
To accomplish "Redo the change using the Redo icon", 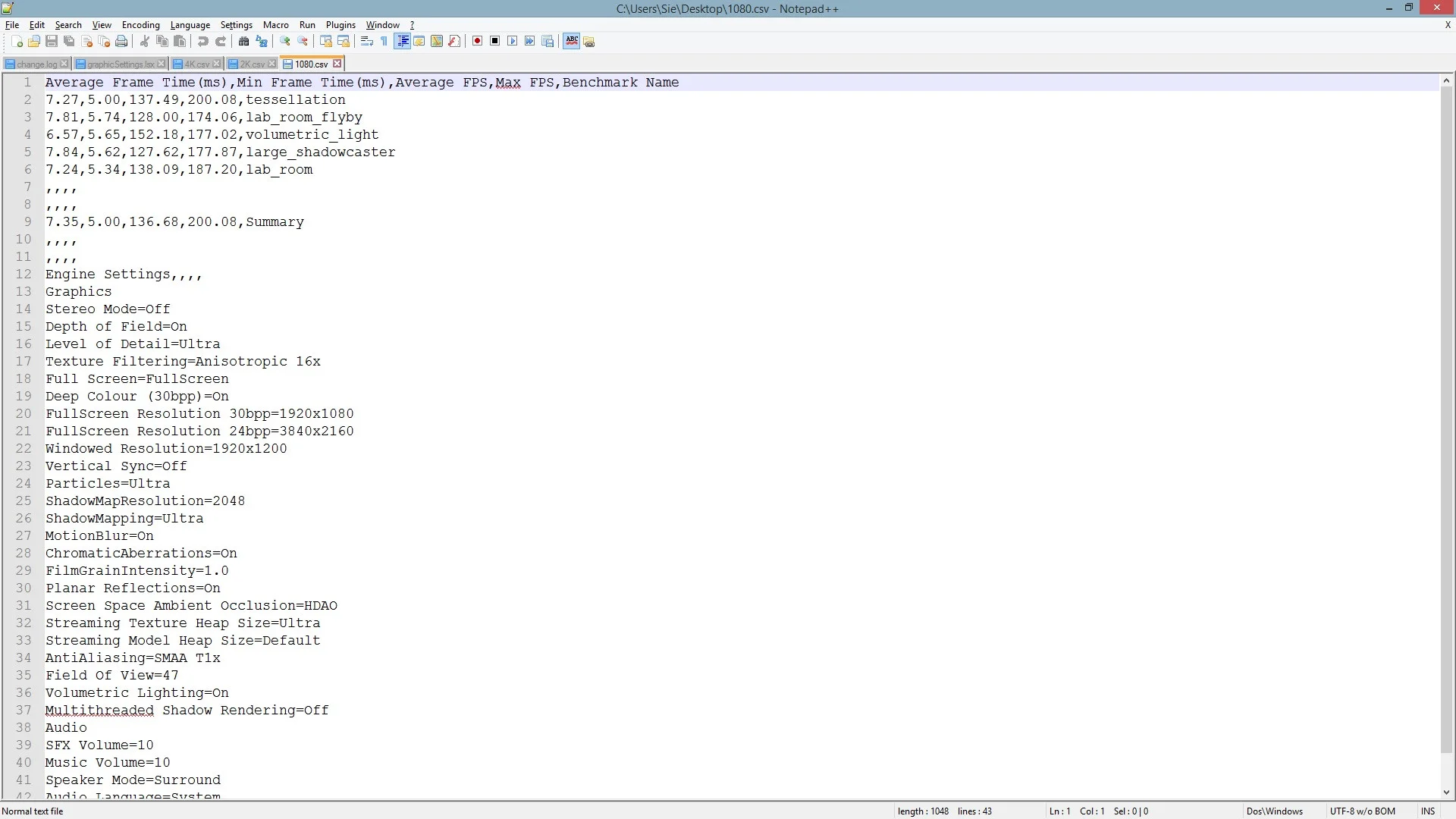I will [221, 41].
